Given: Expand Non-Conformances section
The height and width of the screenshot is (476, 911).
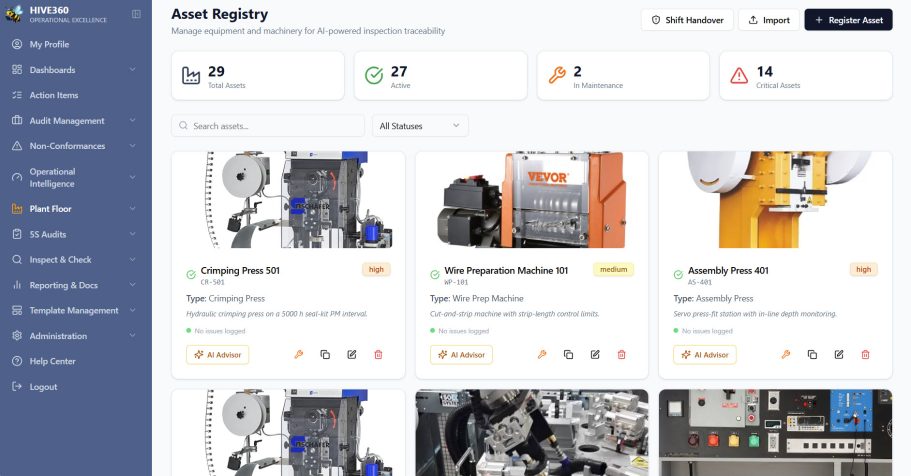Looking at the screenshot, I should point(76,146).
